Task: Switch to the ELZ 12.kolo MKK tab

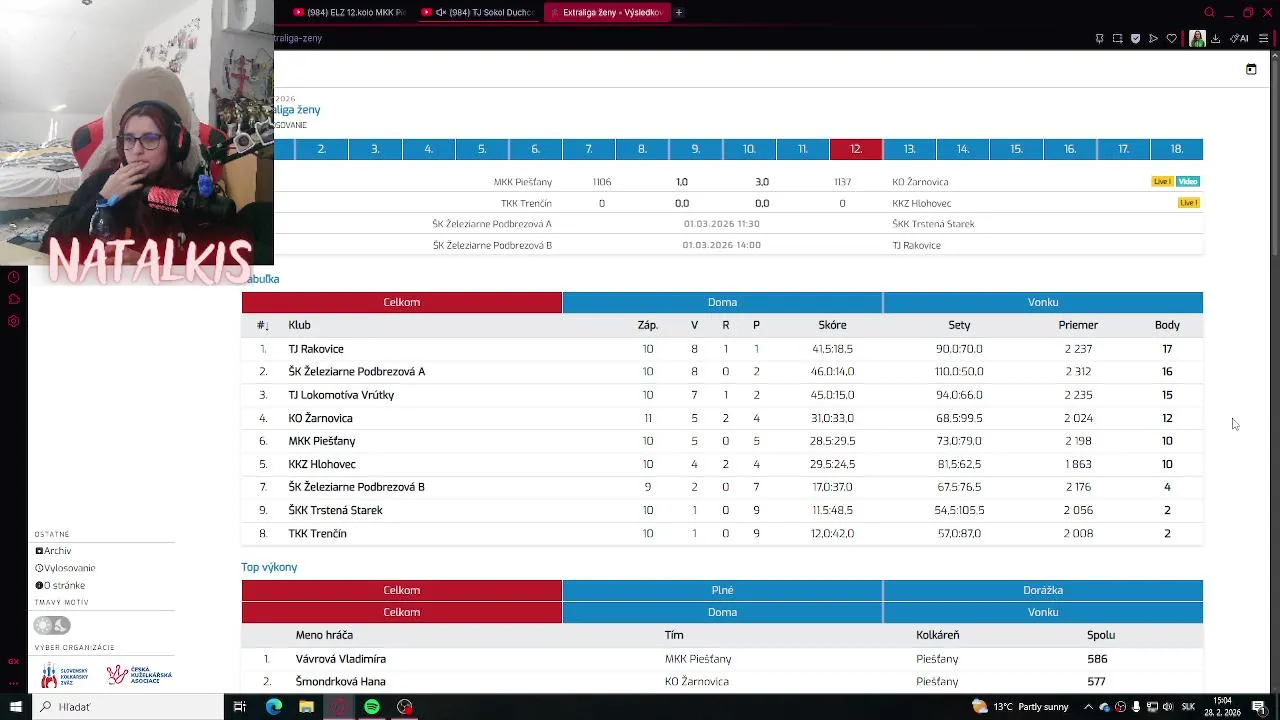Action: 348,12
